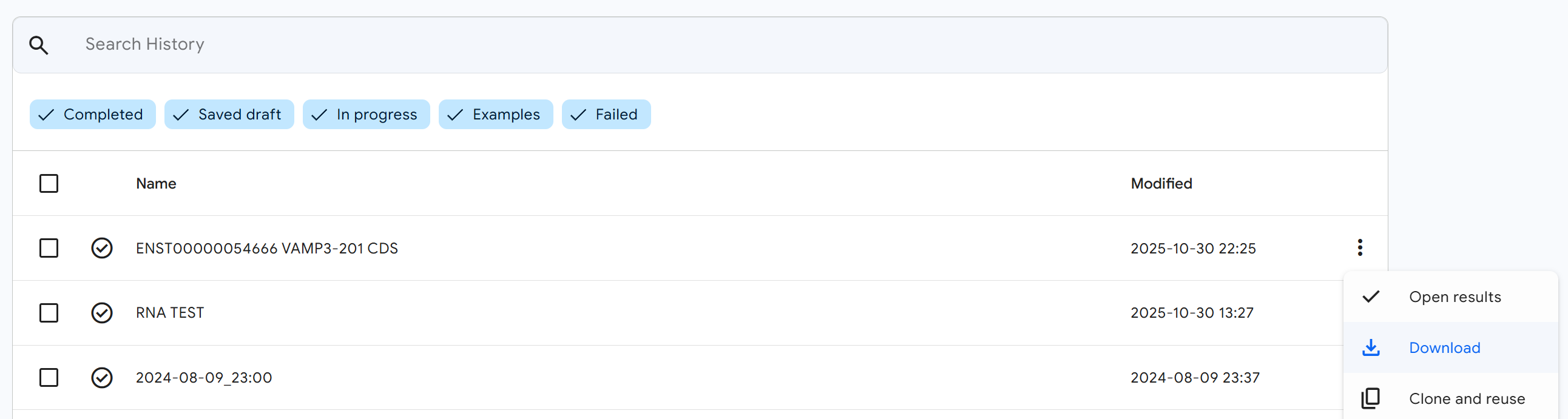The image size is (1568, 419).
Task: Disable the Completed filter chip
Action: [92, 115]
